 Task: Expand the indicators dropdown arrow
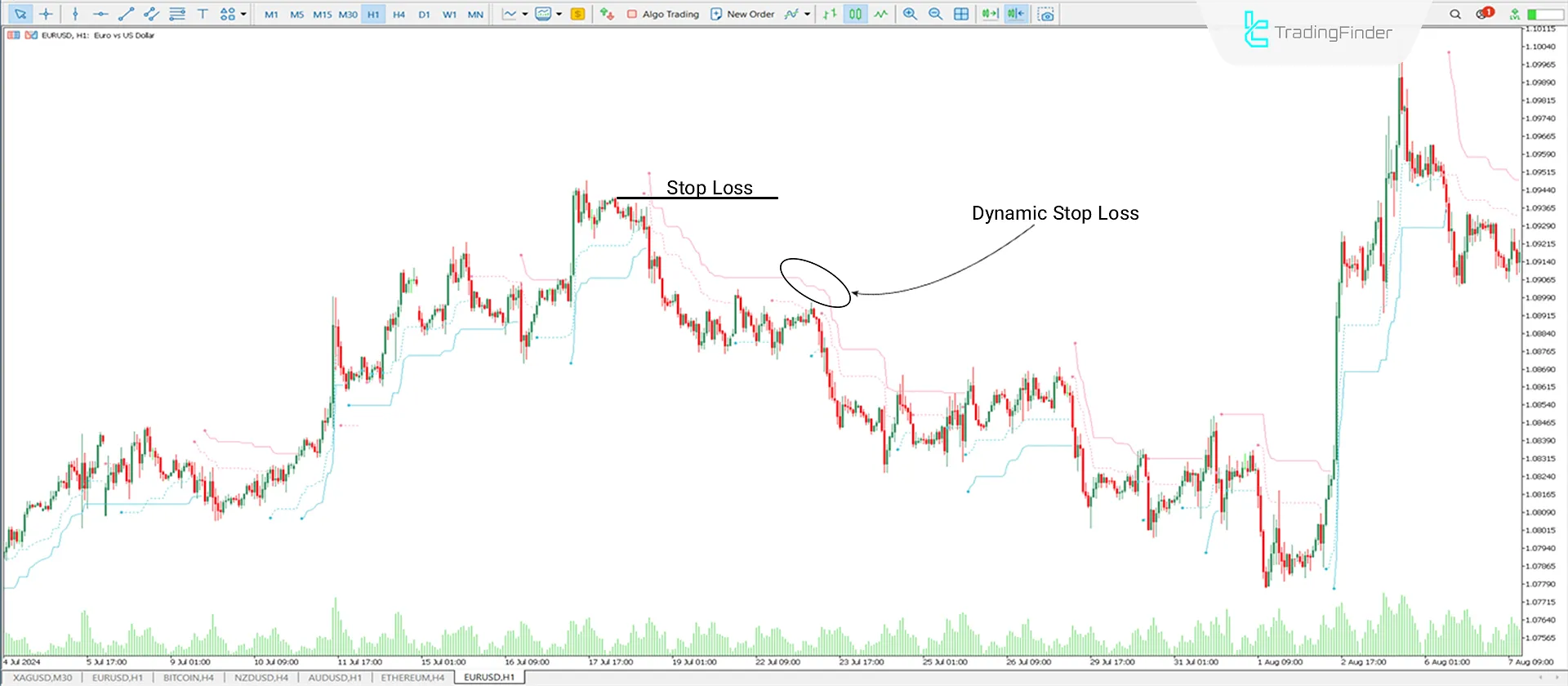(807, 14)
